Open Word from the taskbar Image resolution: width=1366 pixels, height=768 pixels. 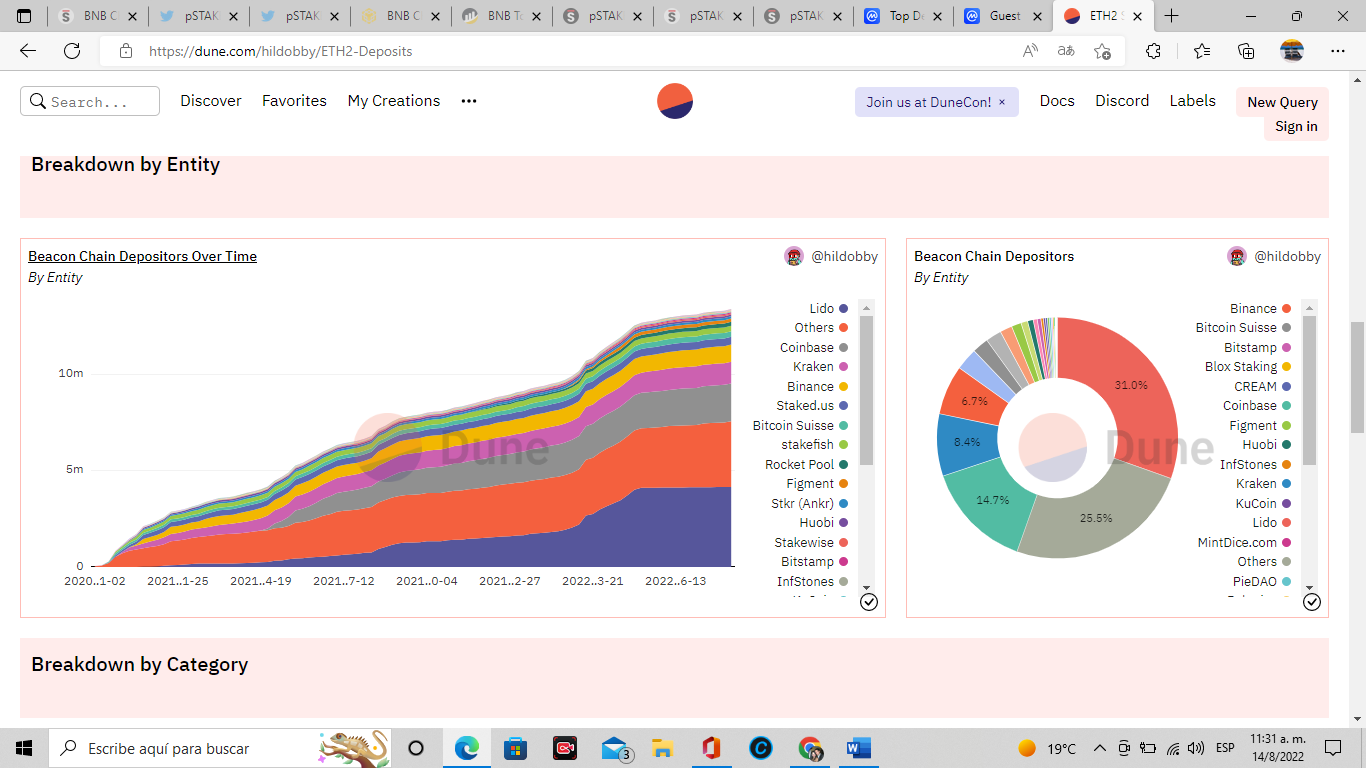click(x=859, y=748)
